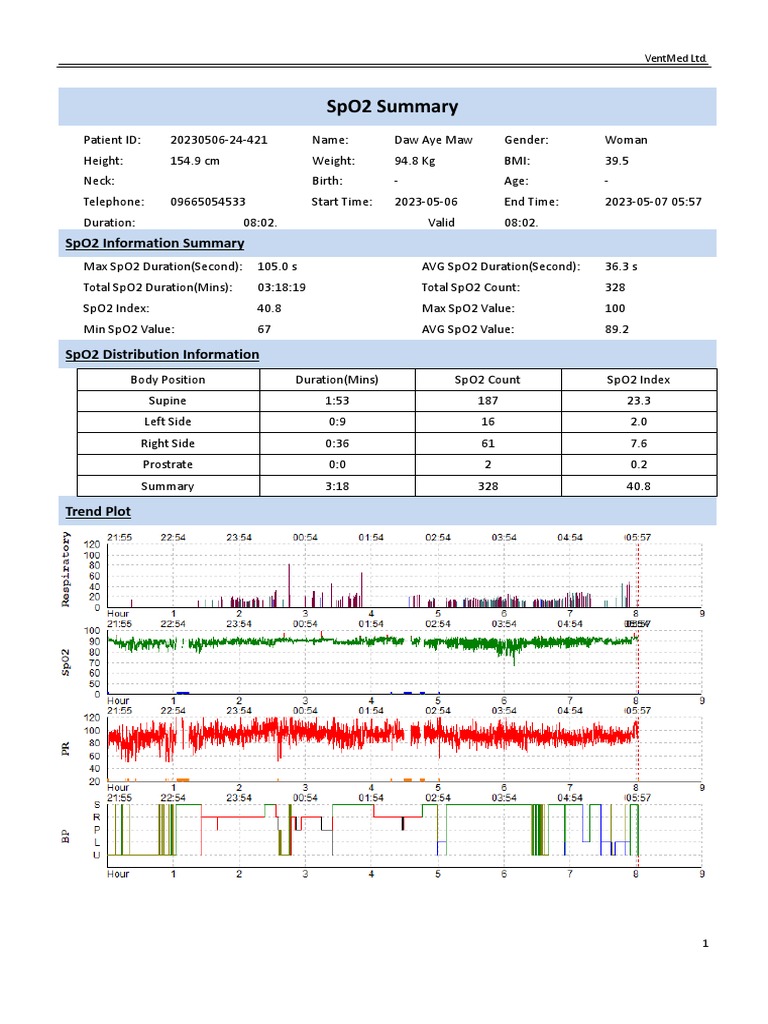The height and width of the screenshot is (1024, 768).
Task: Click Summary duration 3:18
Action: click(x=337, y=487)
